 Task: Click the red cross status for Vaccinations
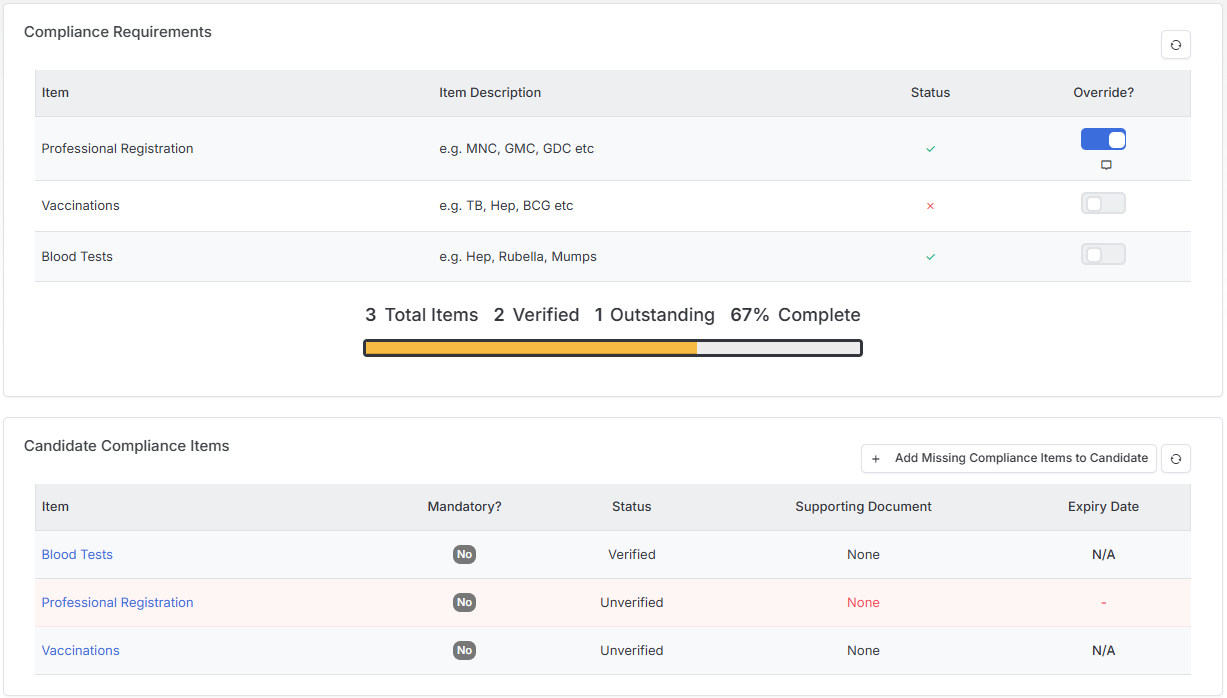(930, 206)
